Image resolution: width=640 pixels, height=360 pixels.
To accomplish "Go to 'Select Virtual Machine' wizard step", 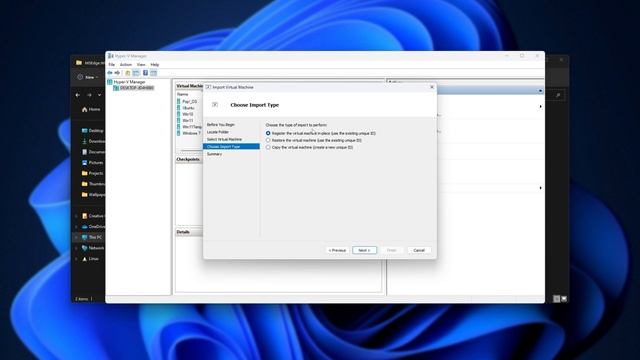I will [x=224, y=139].
